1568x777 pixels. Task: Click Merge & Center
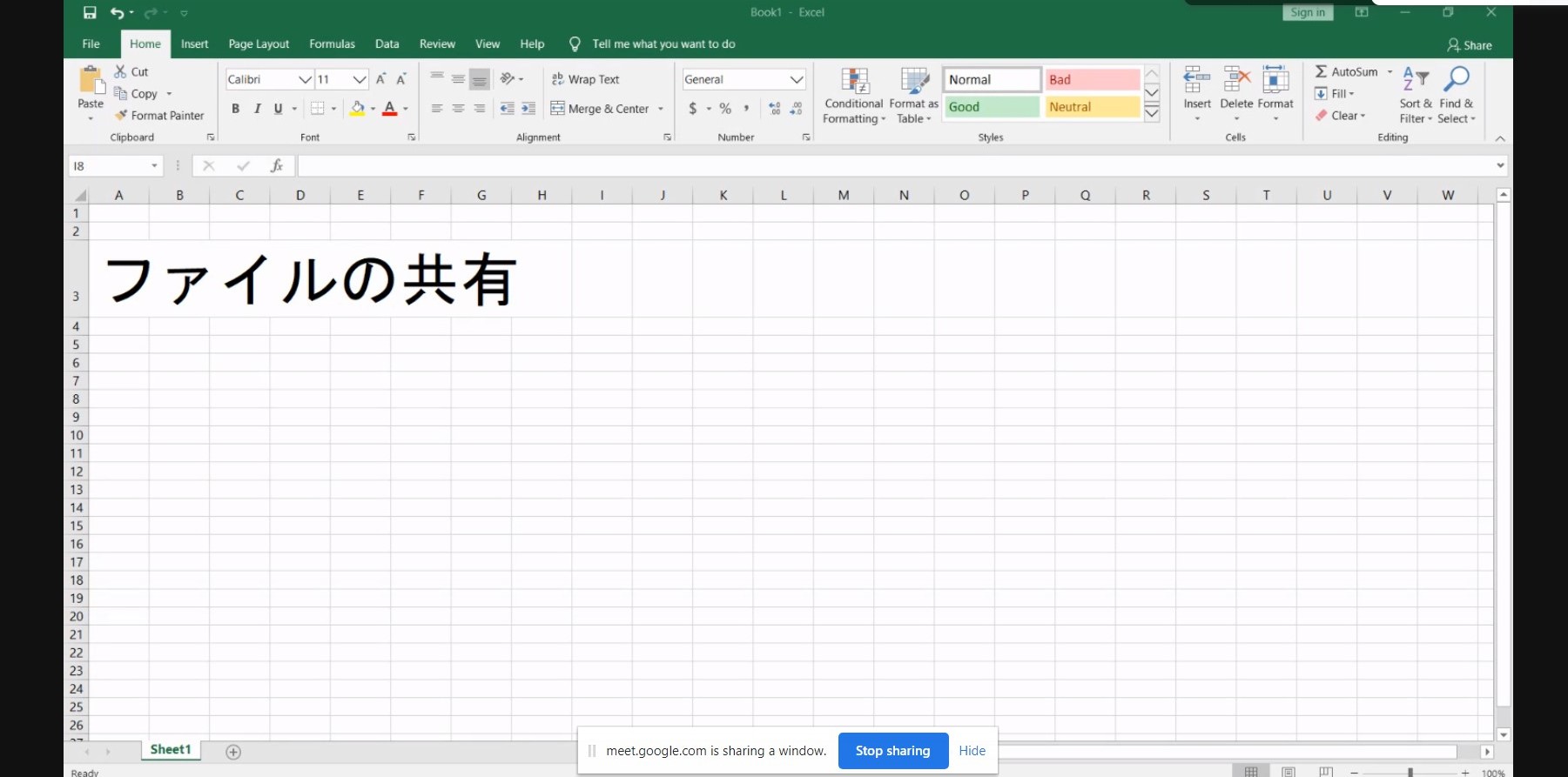coord(600,109)
